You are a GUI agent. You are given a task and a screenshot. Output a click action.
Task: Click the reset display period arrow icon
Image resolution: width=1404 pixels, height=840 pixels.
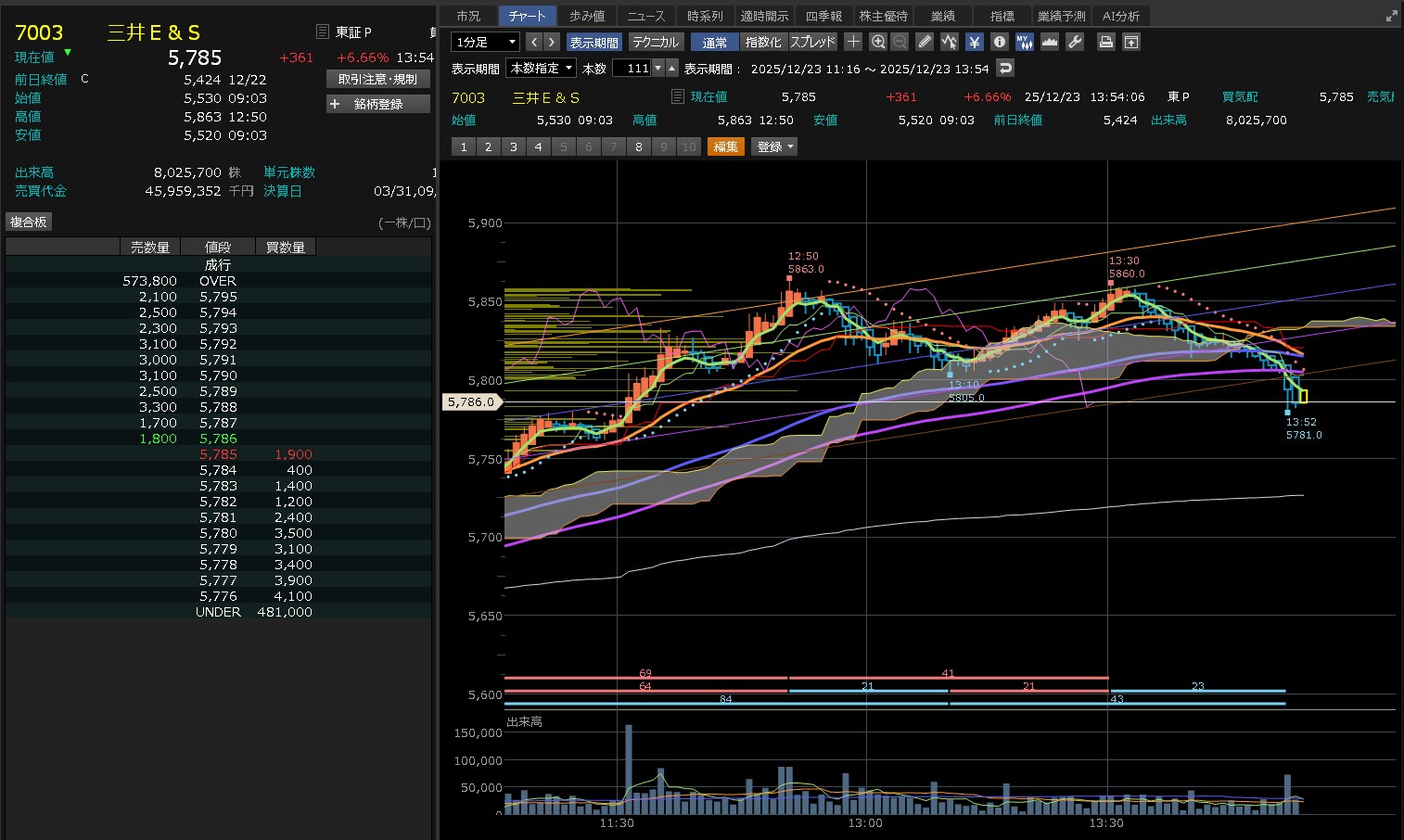tap(1005, 69)
